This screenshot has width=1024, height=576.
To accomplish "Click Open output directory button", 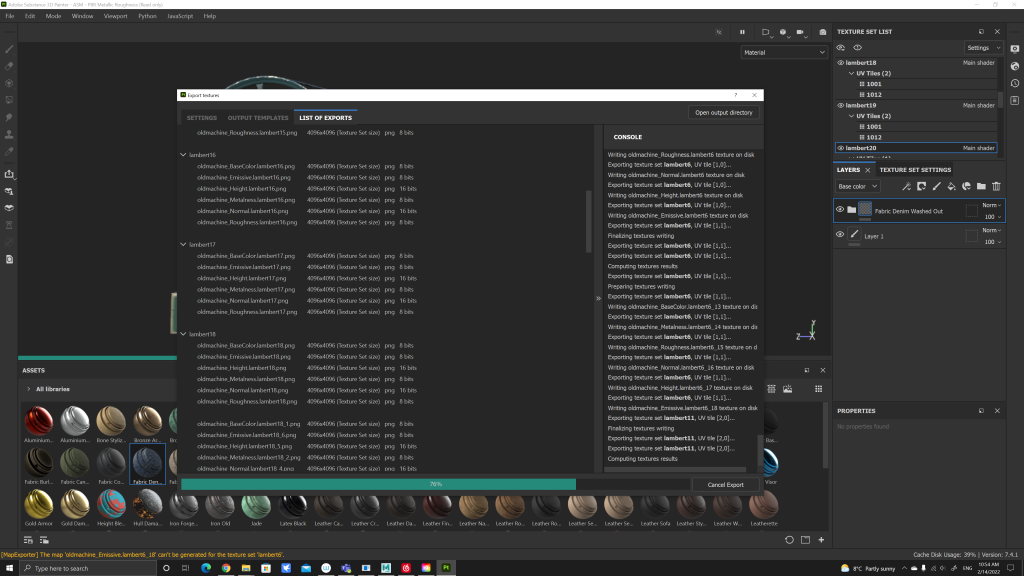I will pyautogui.click(x=724, y=113).
